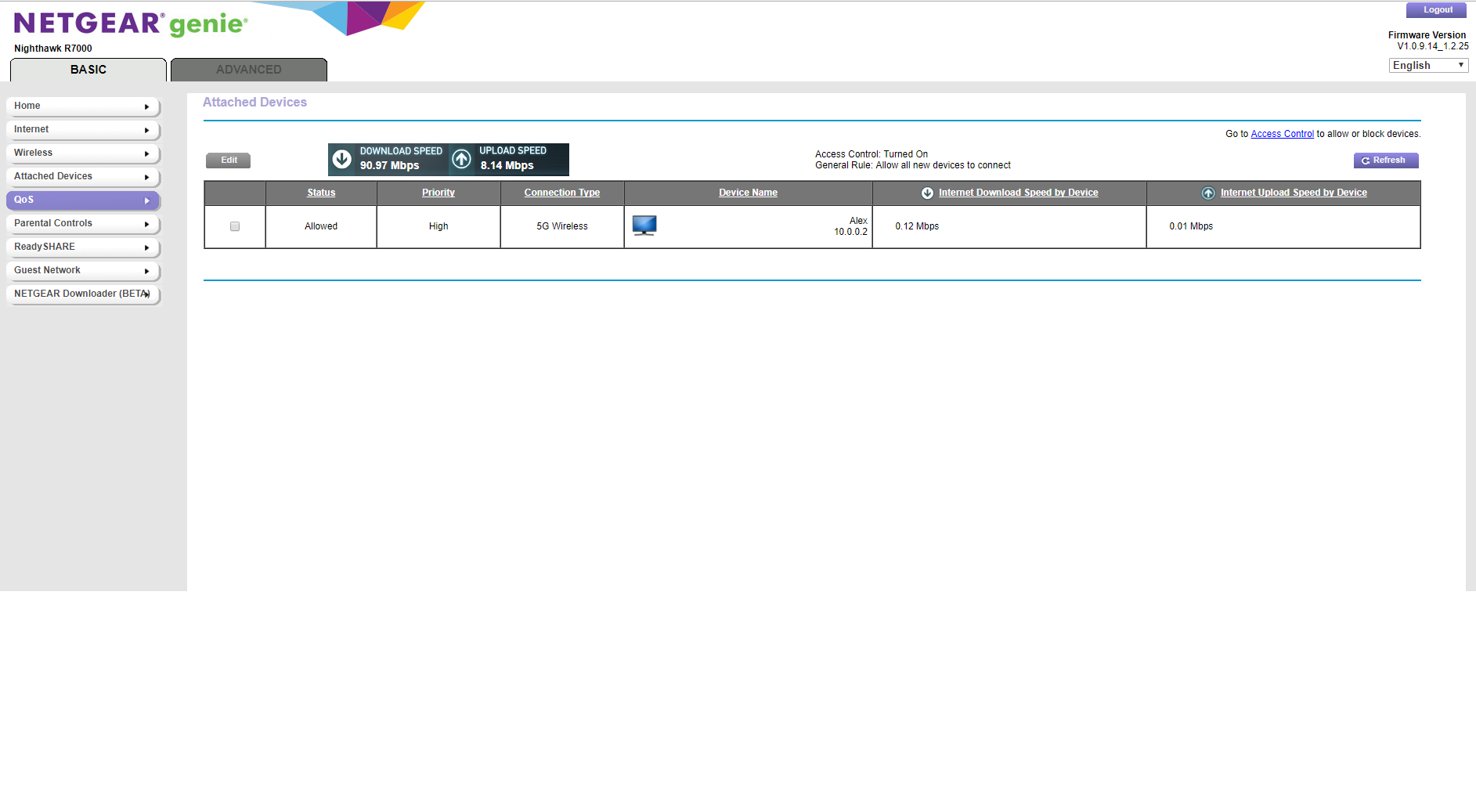Viewport: 1476px width, 812px height.
Task: Click the Internet Upload Speed column header icon
Action: coord(1207,193)
